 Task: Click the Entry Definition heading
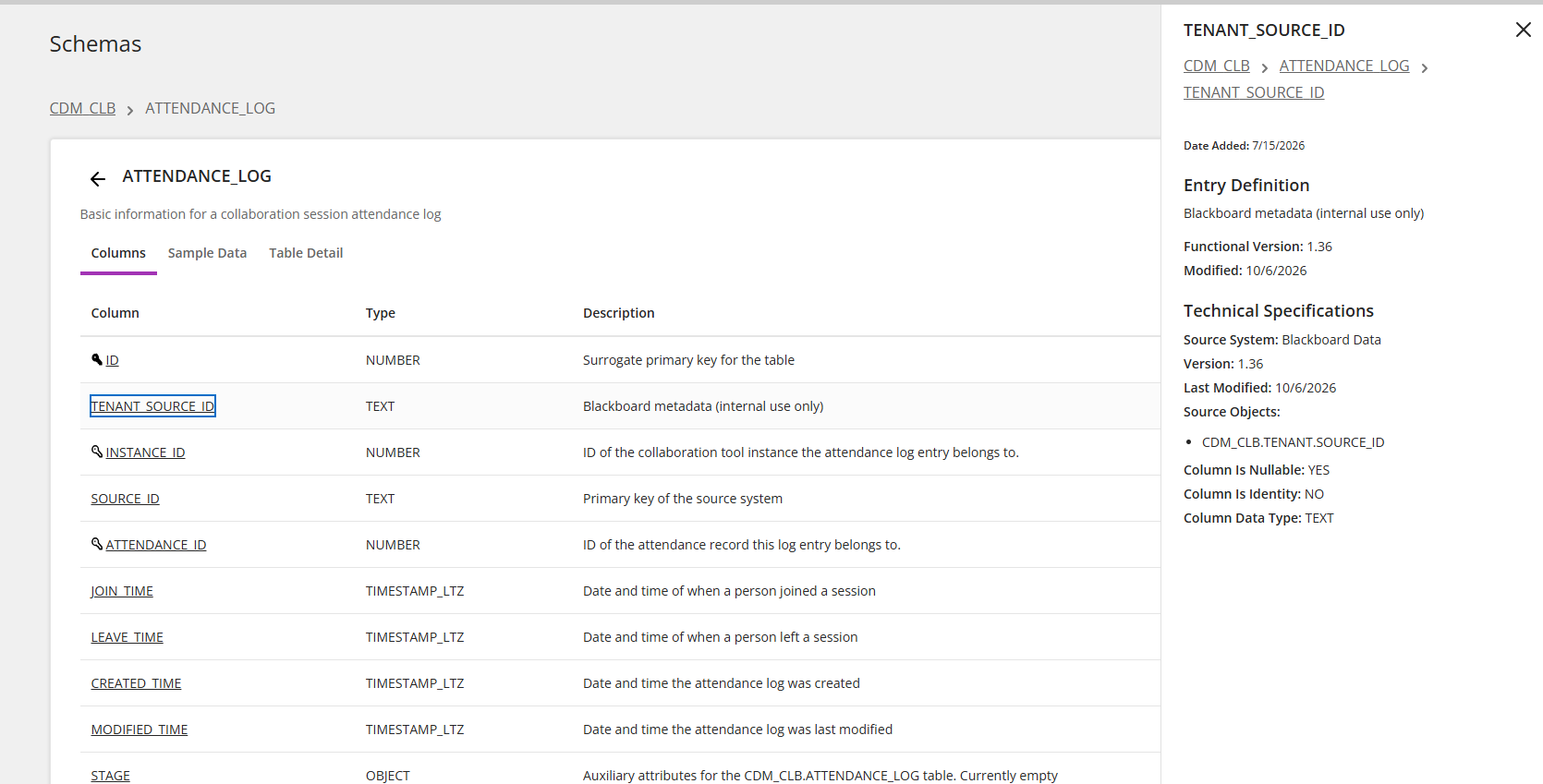coord(1246,186)
